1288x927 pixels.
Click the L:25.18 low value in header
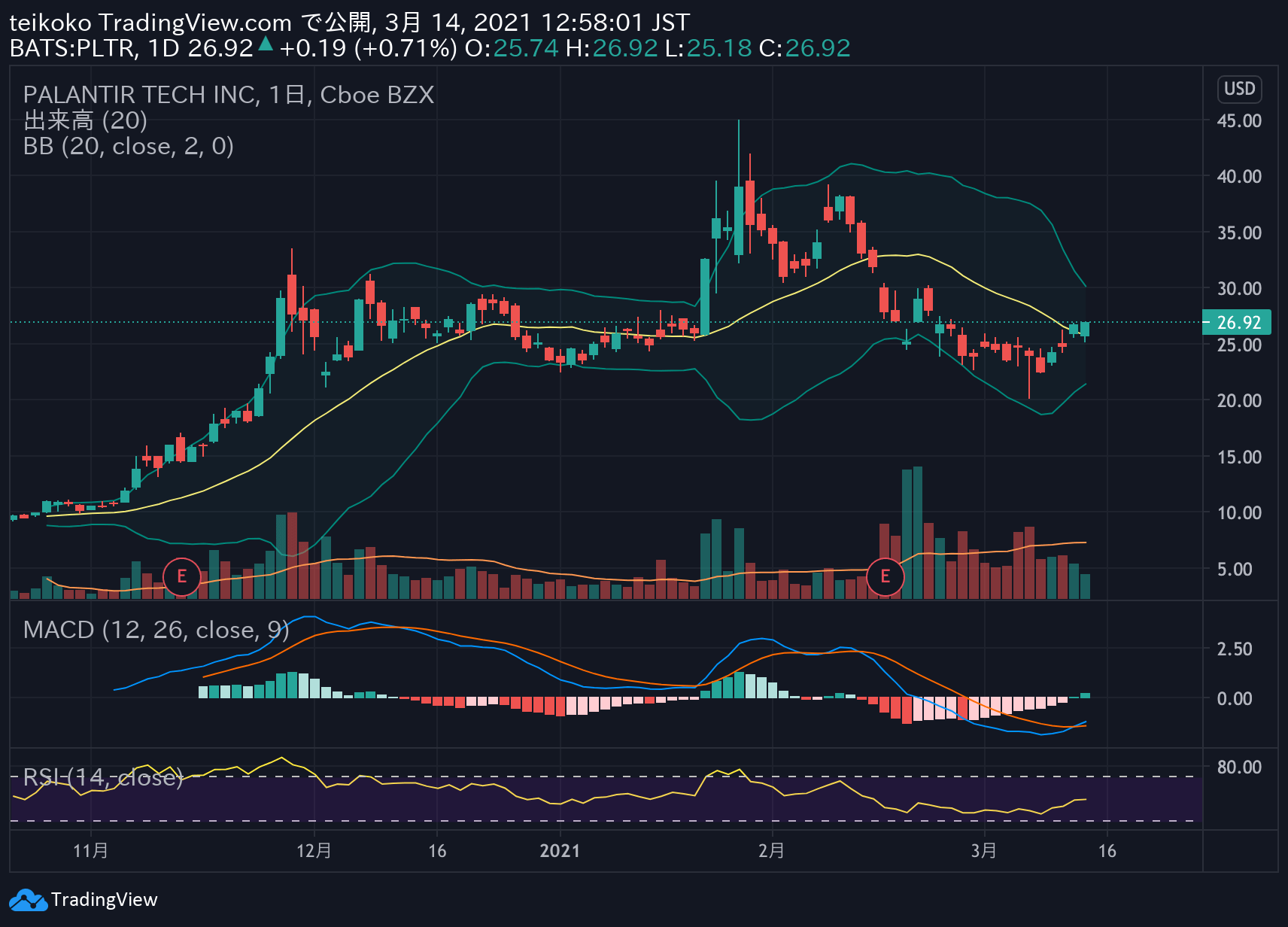[x=709, y=49]
